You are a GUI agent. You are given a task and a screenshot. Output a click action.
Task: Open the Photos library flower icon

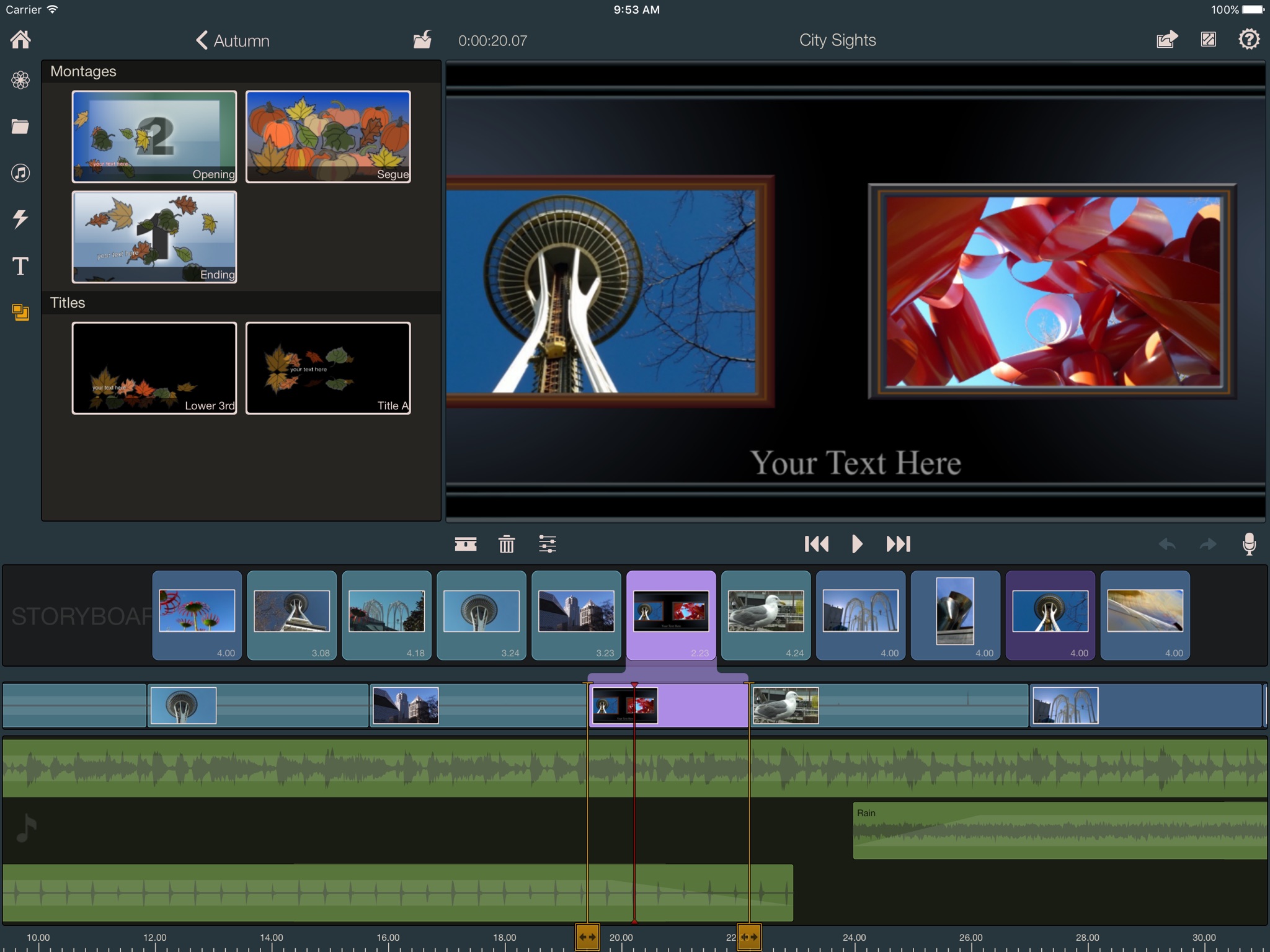point(20,80)
